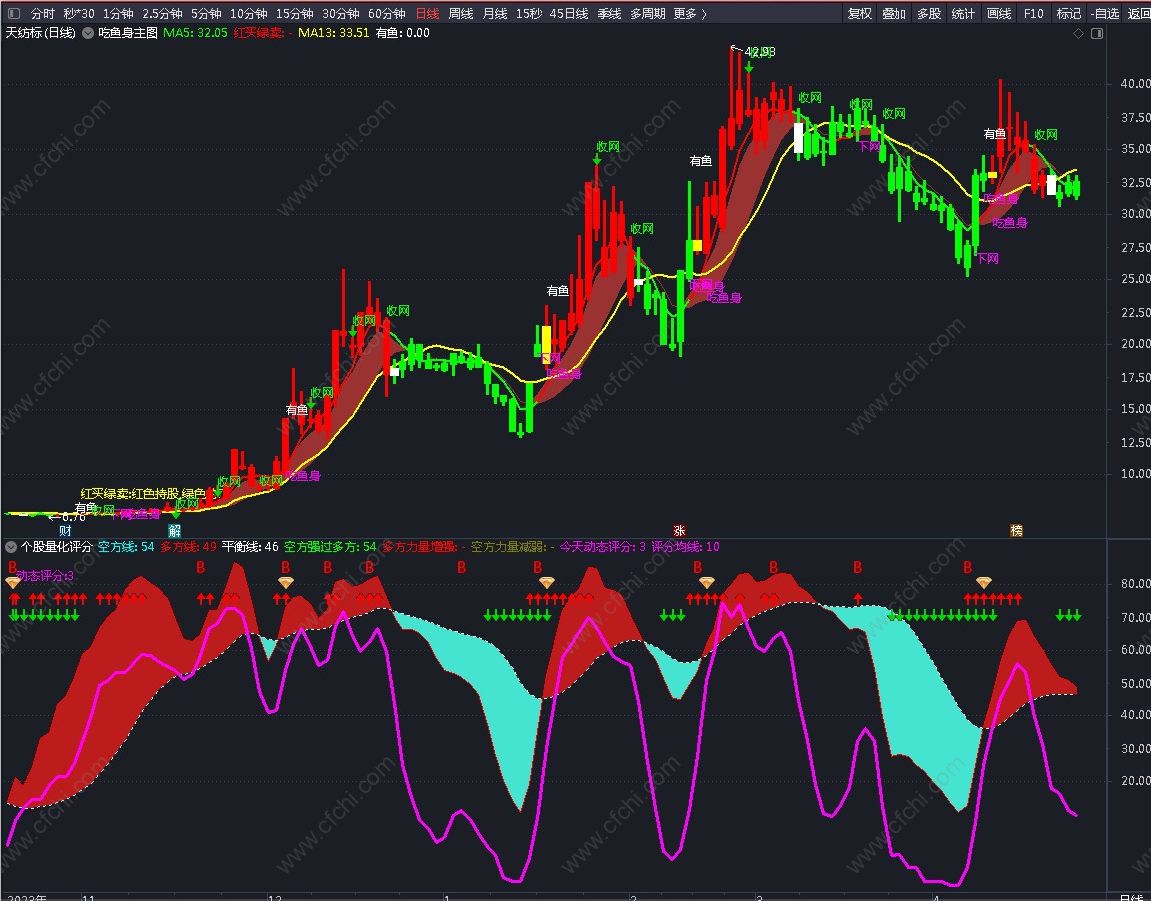Switch chart to 60分钟
1151x901 pixels.
[387, 13]
